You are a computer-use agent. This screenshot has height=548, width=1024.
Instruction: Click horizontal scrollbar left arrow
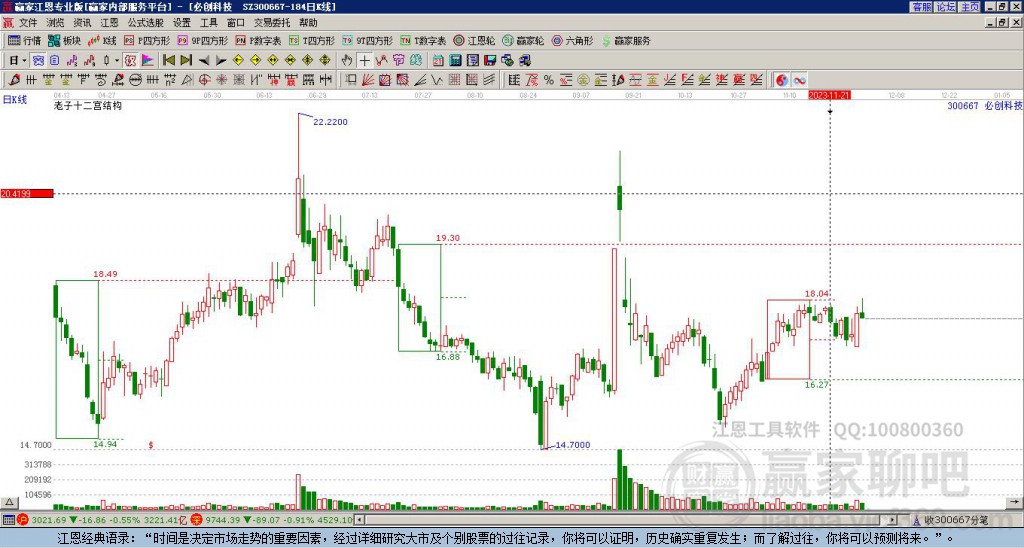pos(358,520)
